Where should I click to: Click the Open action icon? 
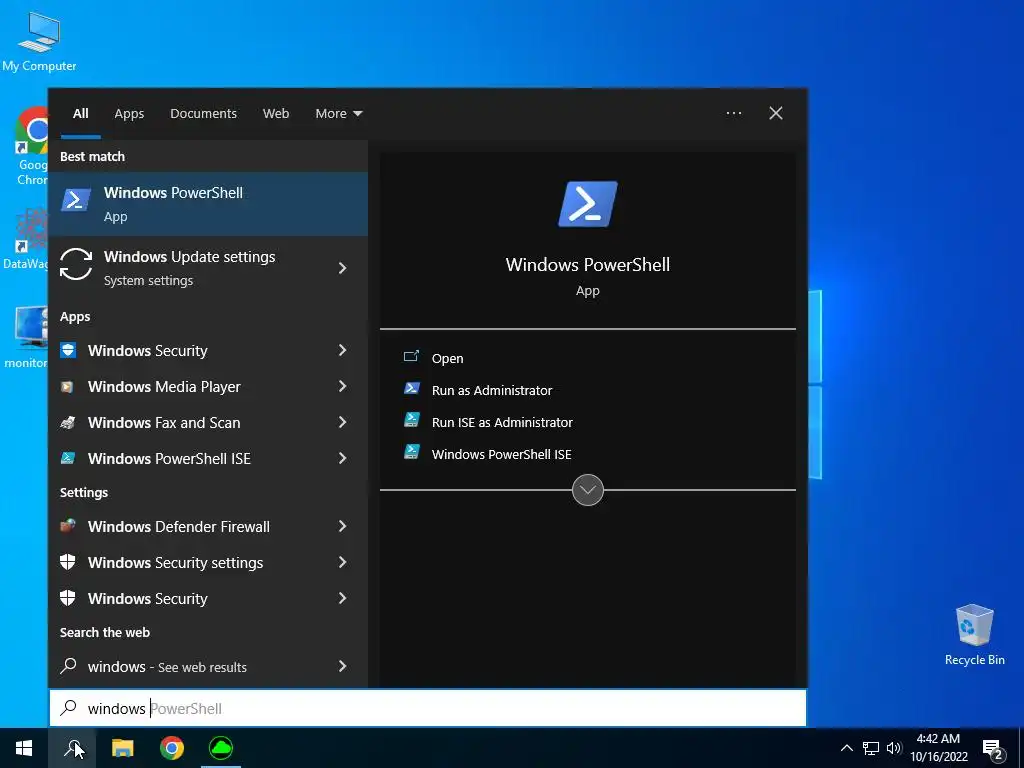[411, 357]
